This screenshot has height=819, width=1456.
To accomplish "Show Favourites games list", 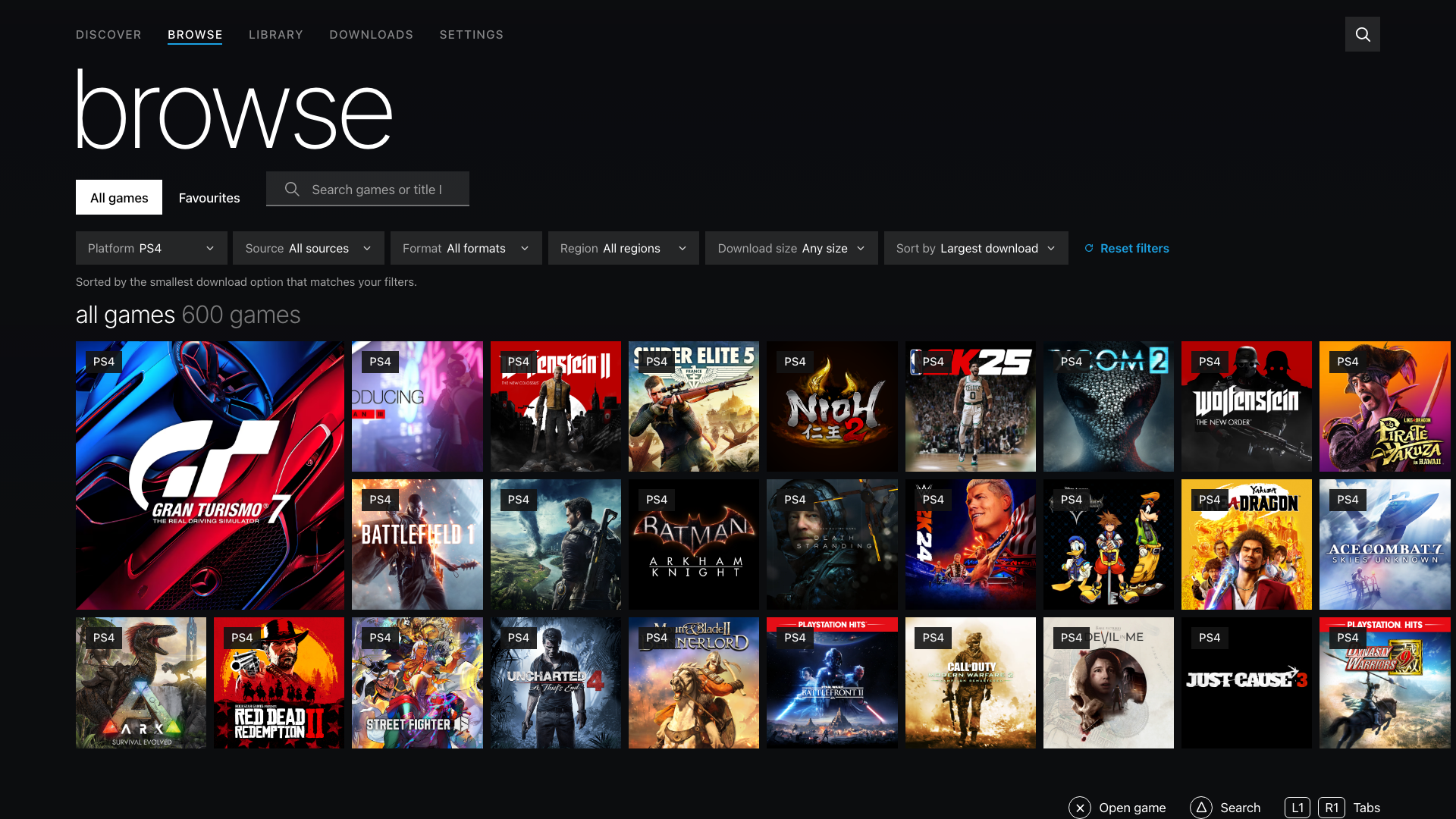I will (209, 197).
